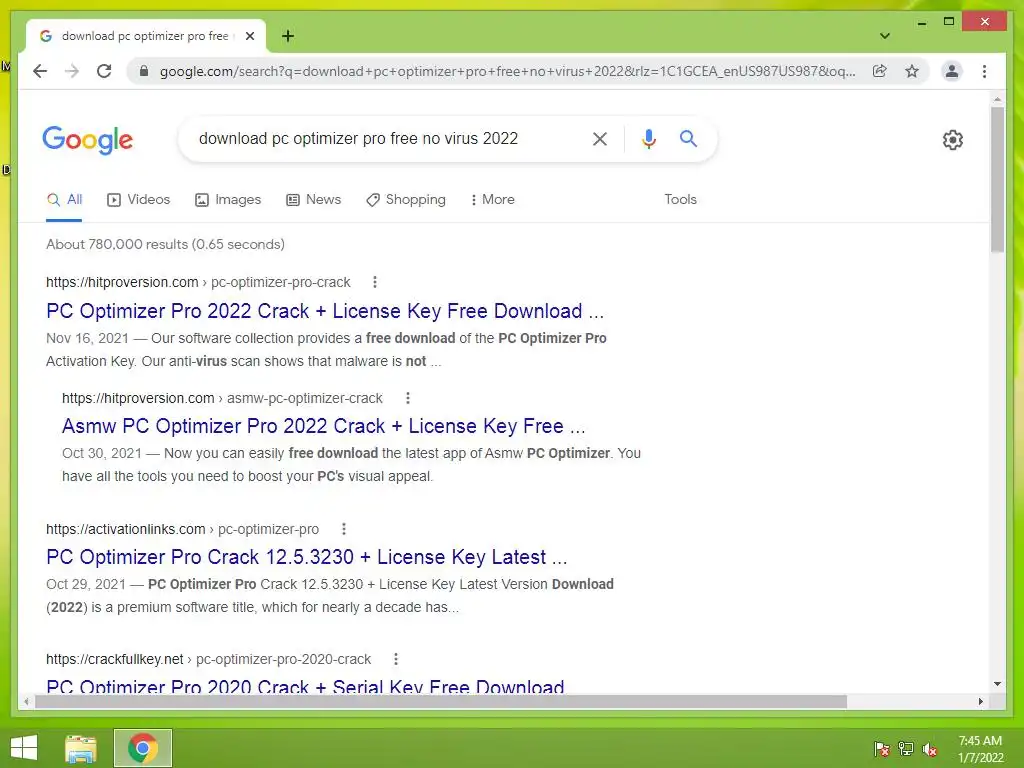Open the Windows Start button
The height and width of the screenshot is (768, 1024).
pos(24,748)
